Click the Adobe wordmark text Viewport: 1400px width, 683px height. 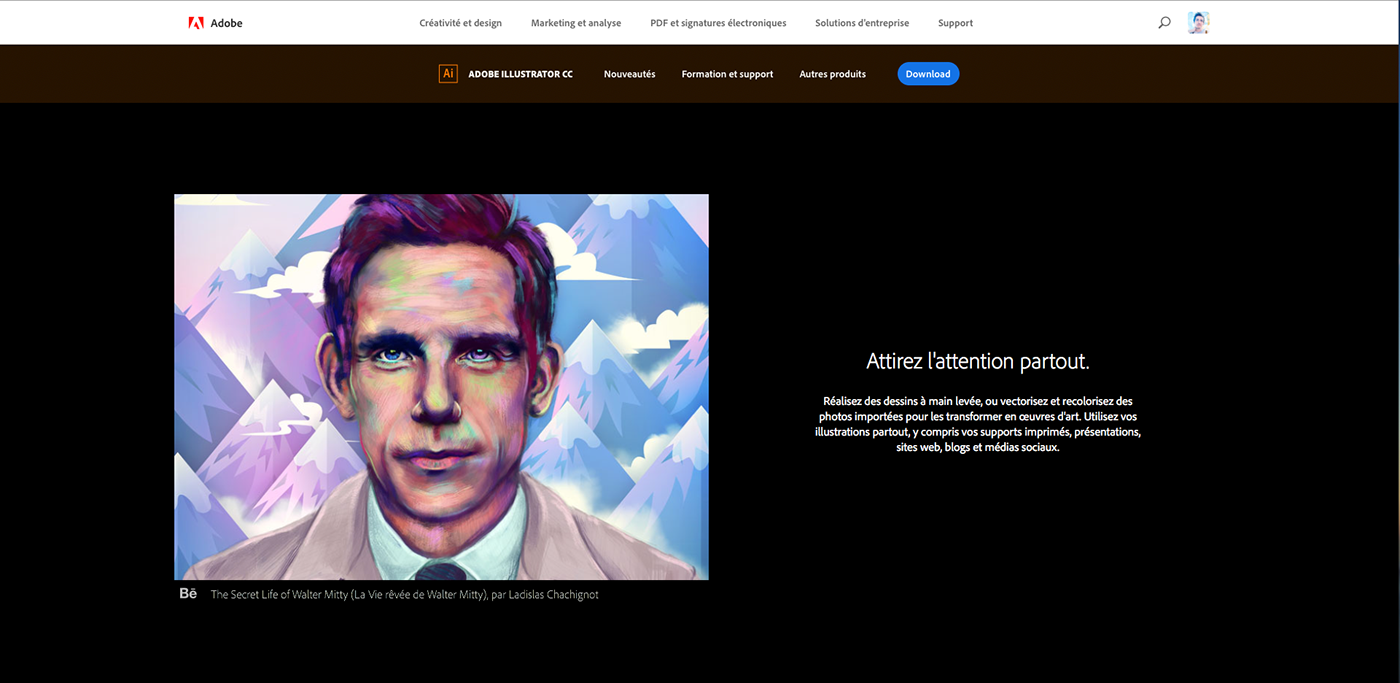point(226,23)
